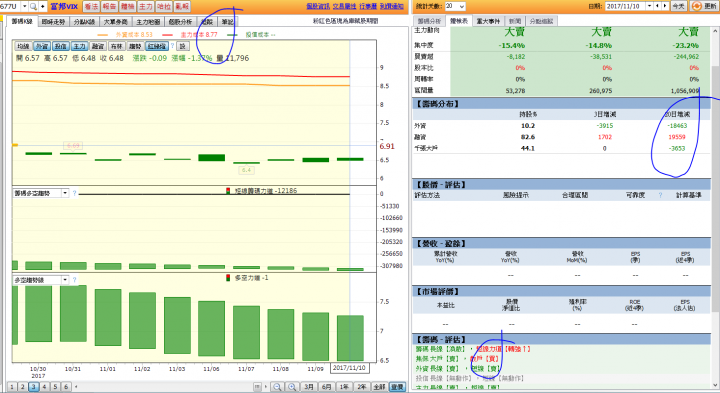720x393 pixels.
Task: Expand the 多空趨勢線 indicator dropdown
Action: pyautogui.click(x=65, y=280)
